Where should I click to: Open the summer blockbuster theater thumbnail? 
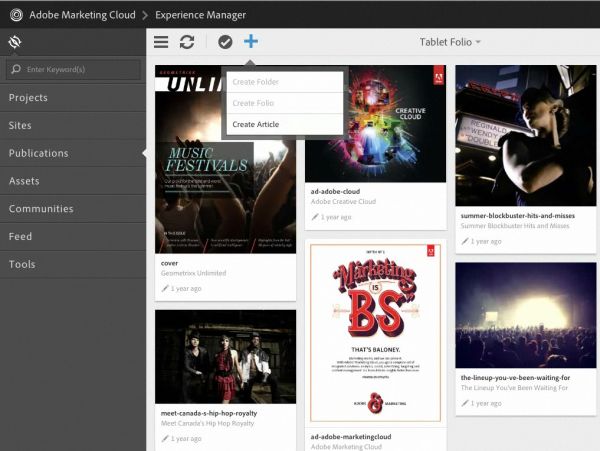click(526, 135)
